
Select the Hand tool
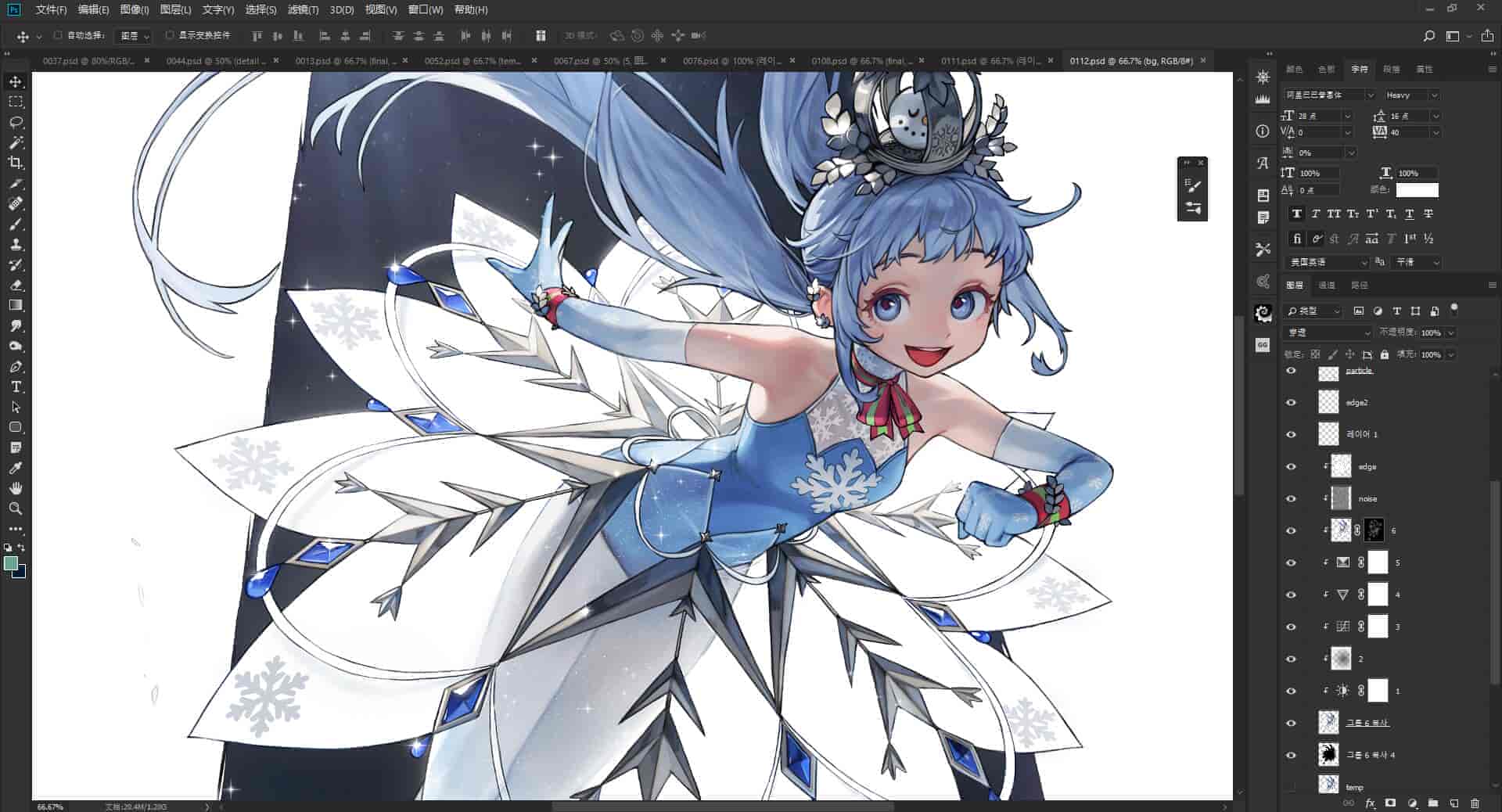pyautogui.click(x=16, y=488)
